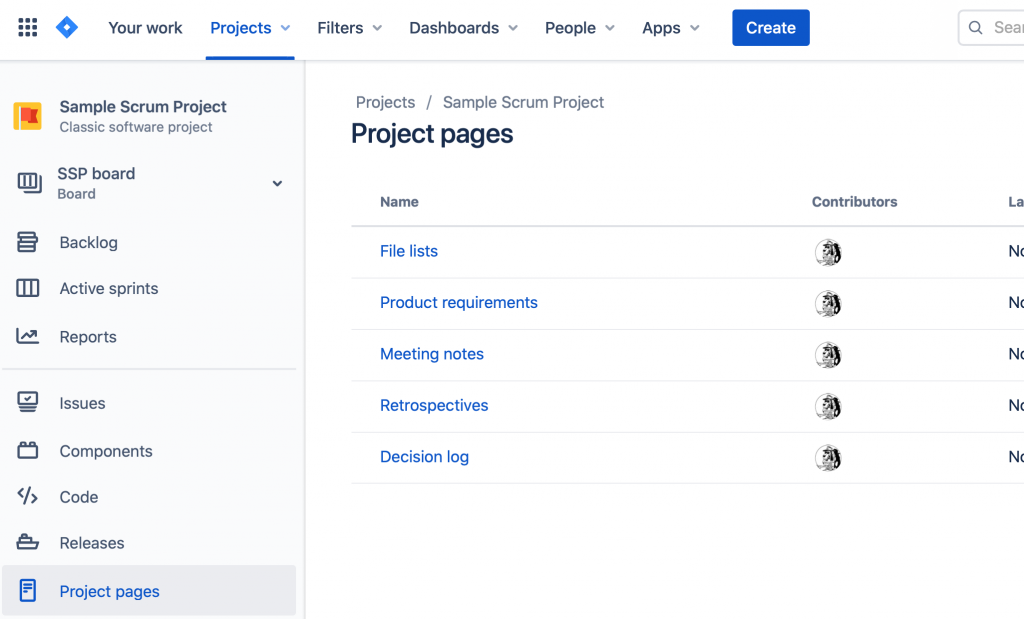
Task: Open the Meeting notes page link
Action: [x=432, y=354]
